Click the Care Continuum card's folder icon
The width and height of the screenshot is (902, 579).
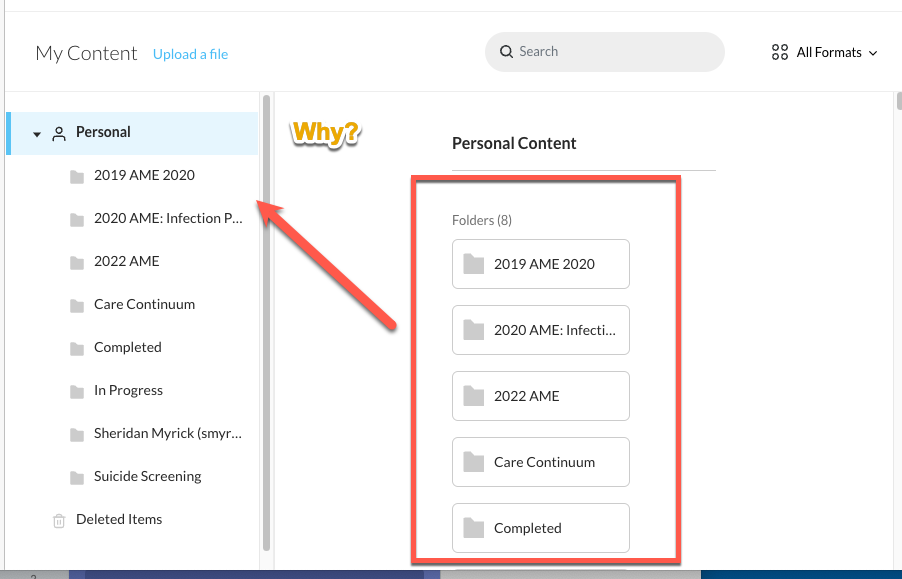pos(474,462)
